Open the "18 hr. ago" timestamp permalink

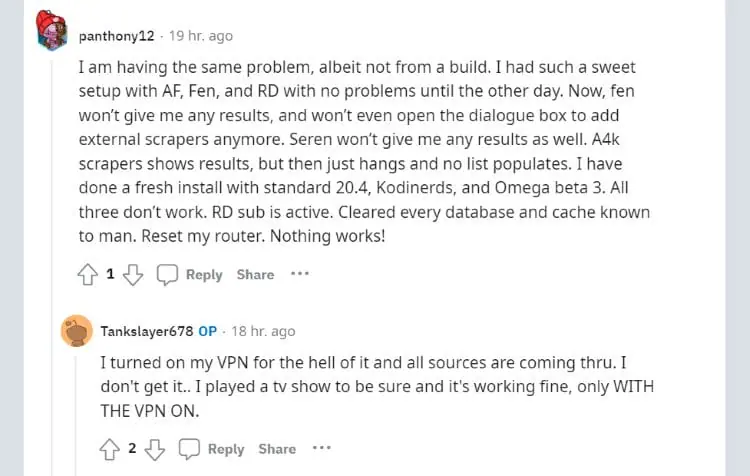pos(263,331)
